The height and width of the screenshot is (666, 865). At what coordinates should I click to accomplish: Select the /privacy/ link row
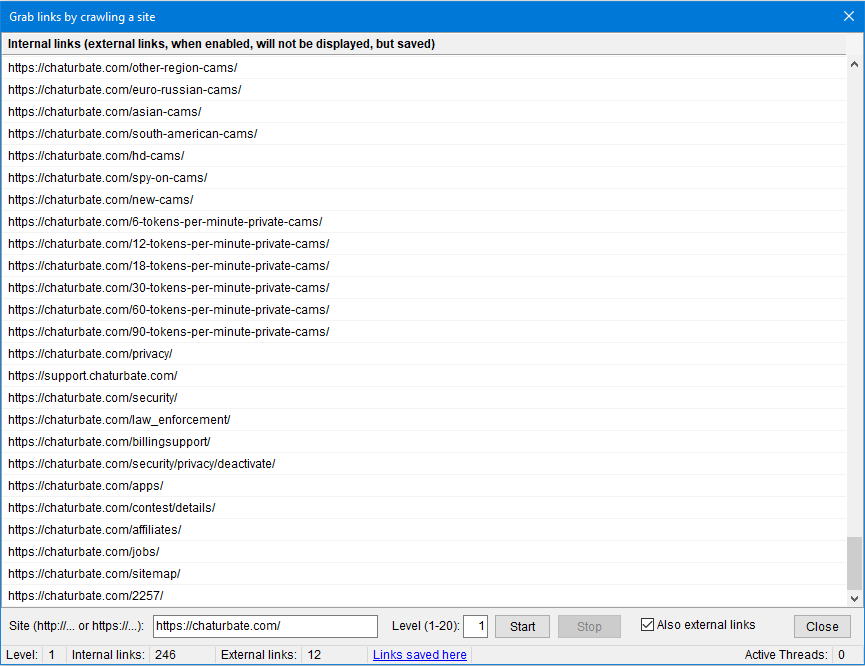click(424, 354)
